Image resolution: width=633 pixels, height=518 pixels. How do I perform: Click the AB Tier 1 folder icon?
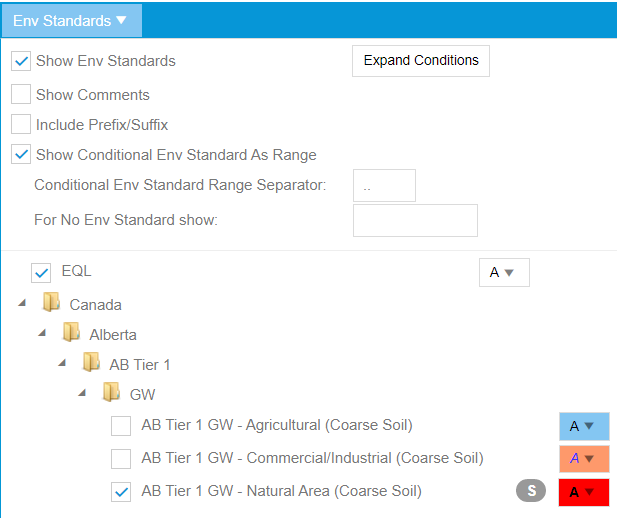(x=91, y=363)
